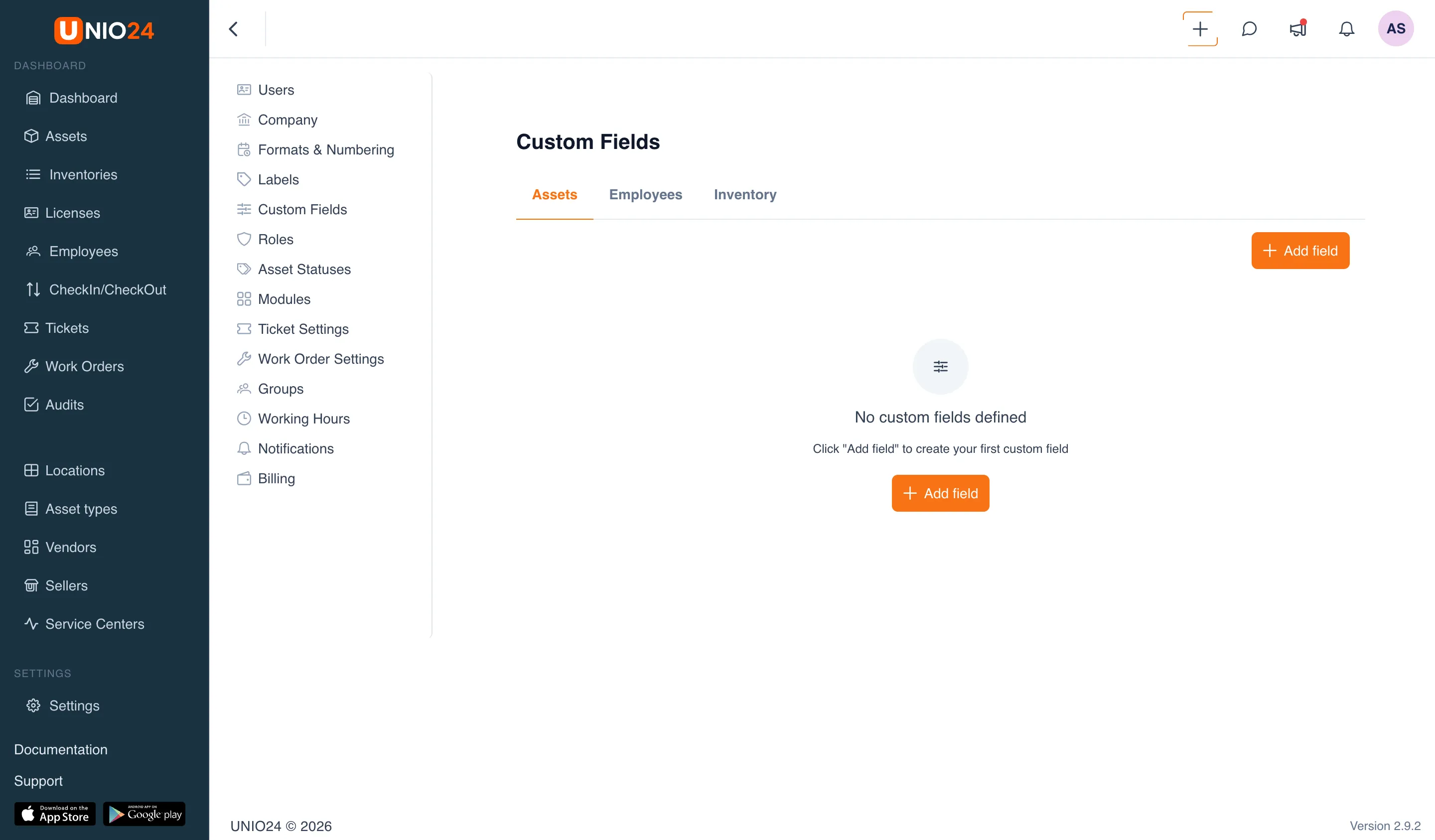Click the Version 2.9.2 text
The height and width of the screenshot is (840, 1435).
coord(1385,826)
